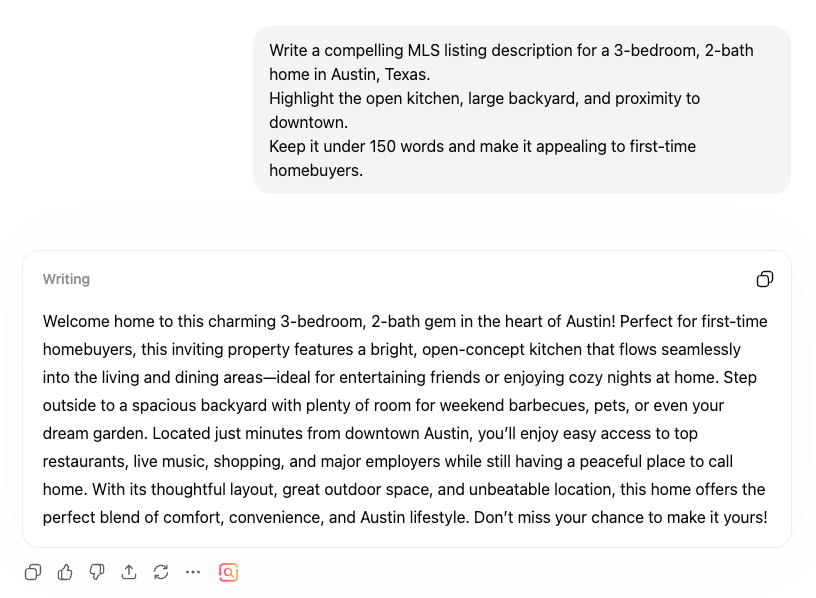Click the "restaurants, live music, shopping" line
Image resolution: width=816 pixels, height=598 pixels.
pos(160,462)
